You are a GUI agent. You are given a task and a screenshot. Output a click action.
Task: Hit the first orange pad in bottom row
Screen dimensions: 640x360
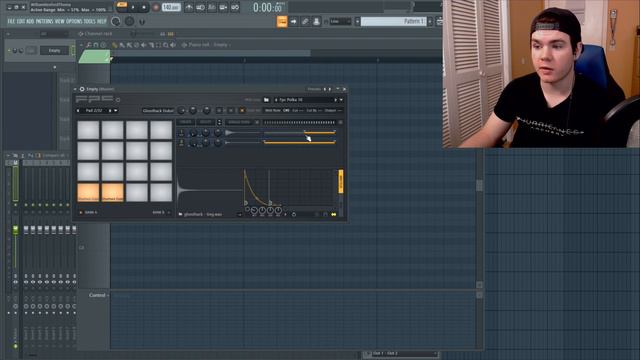point(88,192)
